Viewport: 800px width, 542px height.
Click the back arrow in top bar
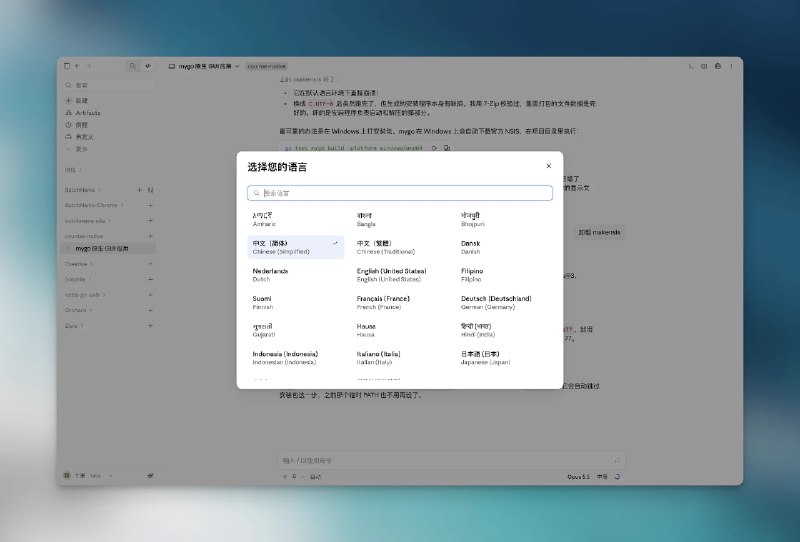[78, 66]
